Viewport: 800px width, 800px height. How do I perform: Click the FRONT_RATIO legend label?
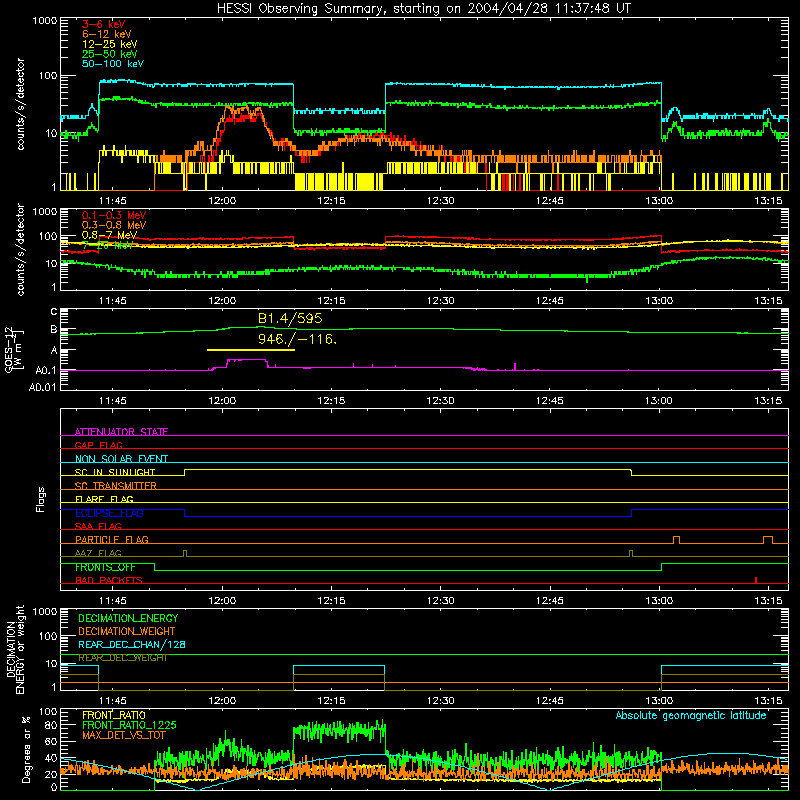coord(114,715)
